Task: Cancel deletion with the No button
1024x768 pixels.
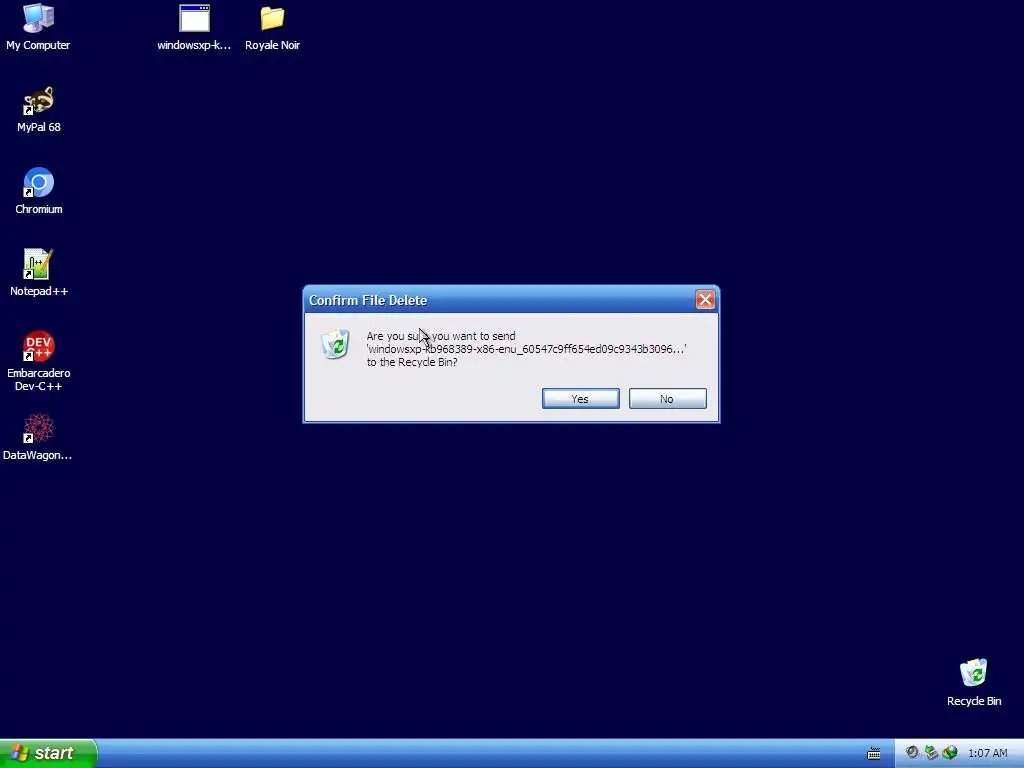Action: click(667, 398)
